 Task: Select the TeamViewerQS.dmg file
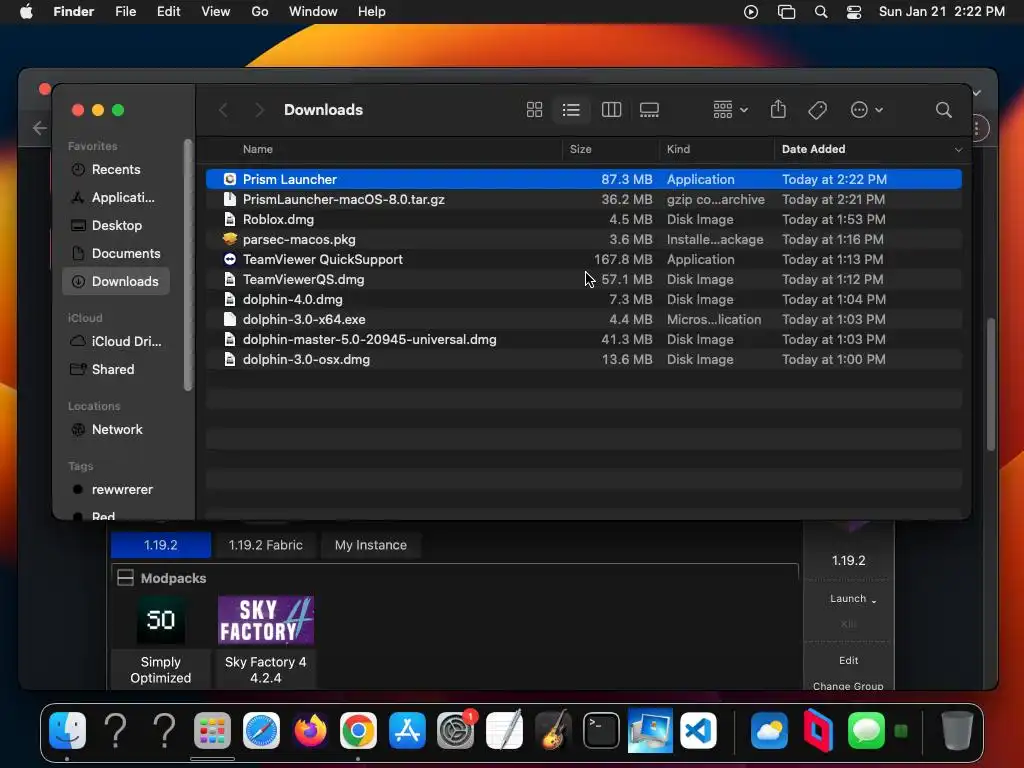(584, 280)
